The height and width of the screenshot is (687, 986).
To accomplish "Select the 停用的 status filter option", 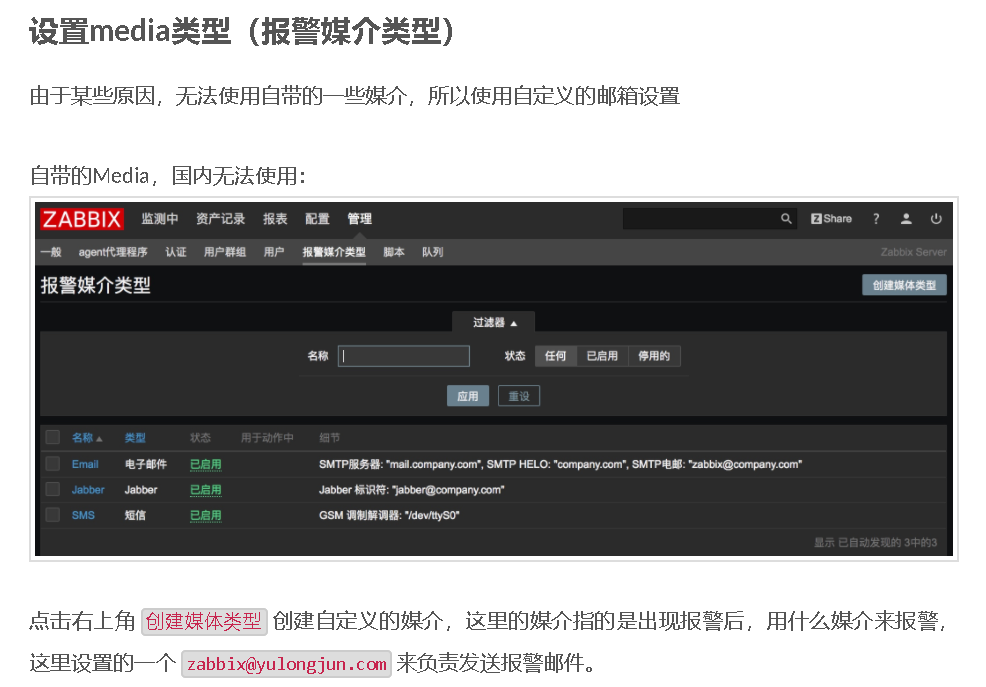I will tap(654, 356).
